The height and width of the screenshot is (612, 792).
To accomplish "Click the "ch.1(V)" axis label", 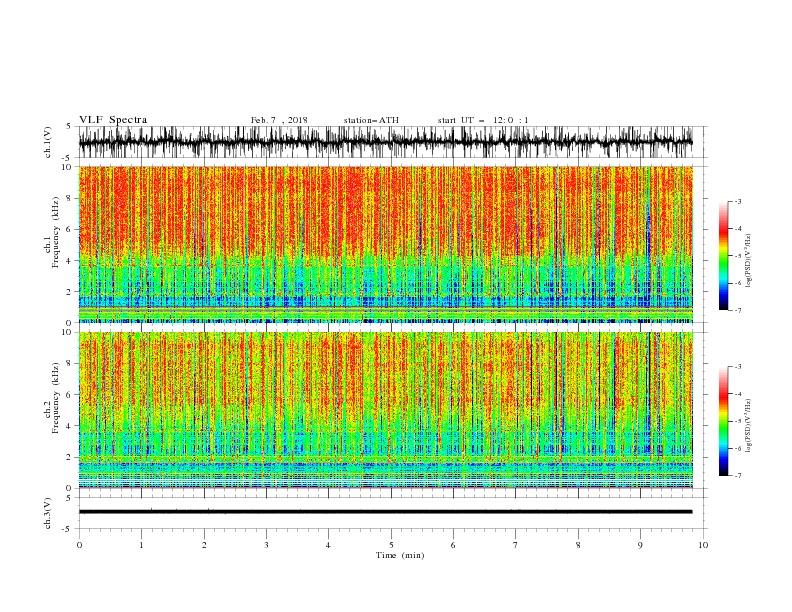I will click(x=48, y=142).
